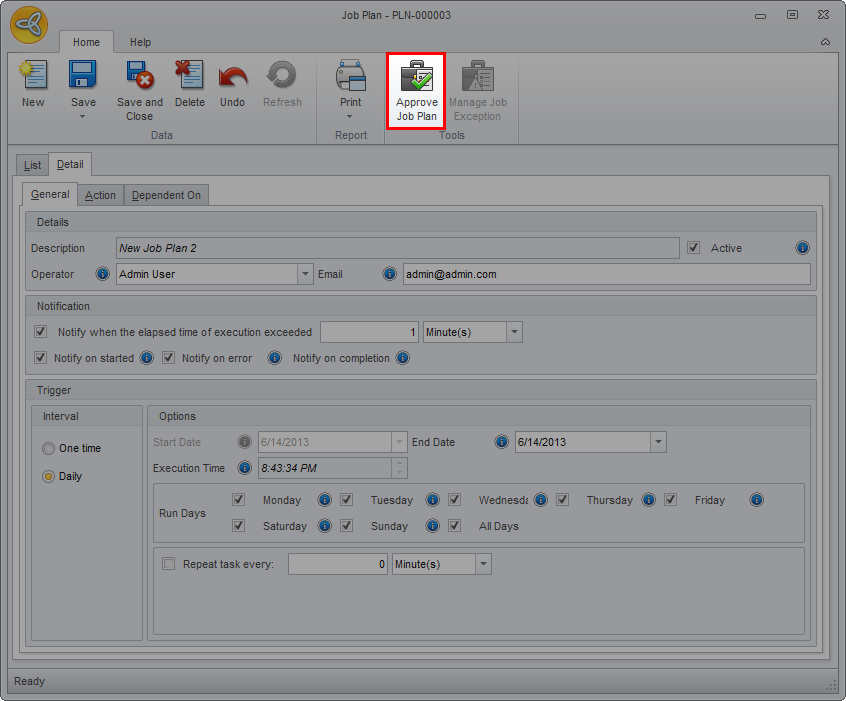
Task: Toggle Notify when elapsed time exceeded checkbox
Action: (x=40, y=331)
